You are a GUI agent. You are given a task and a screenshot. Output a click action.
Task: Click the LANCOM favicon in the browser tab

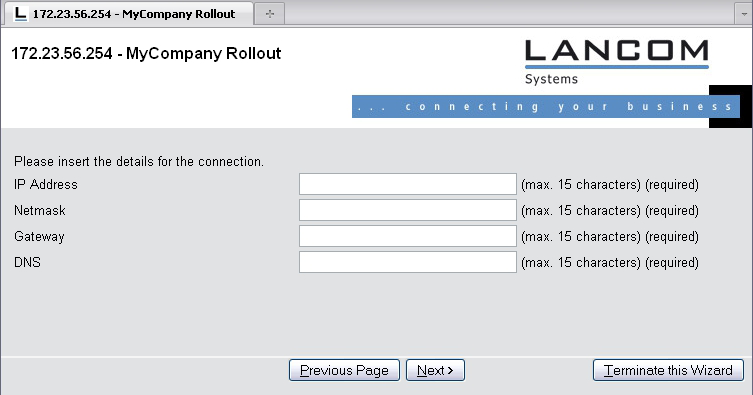tap(20, 14)
